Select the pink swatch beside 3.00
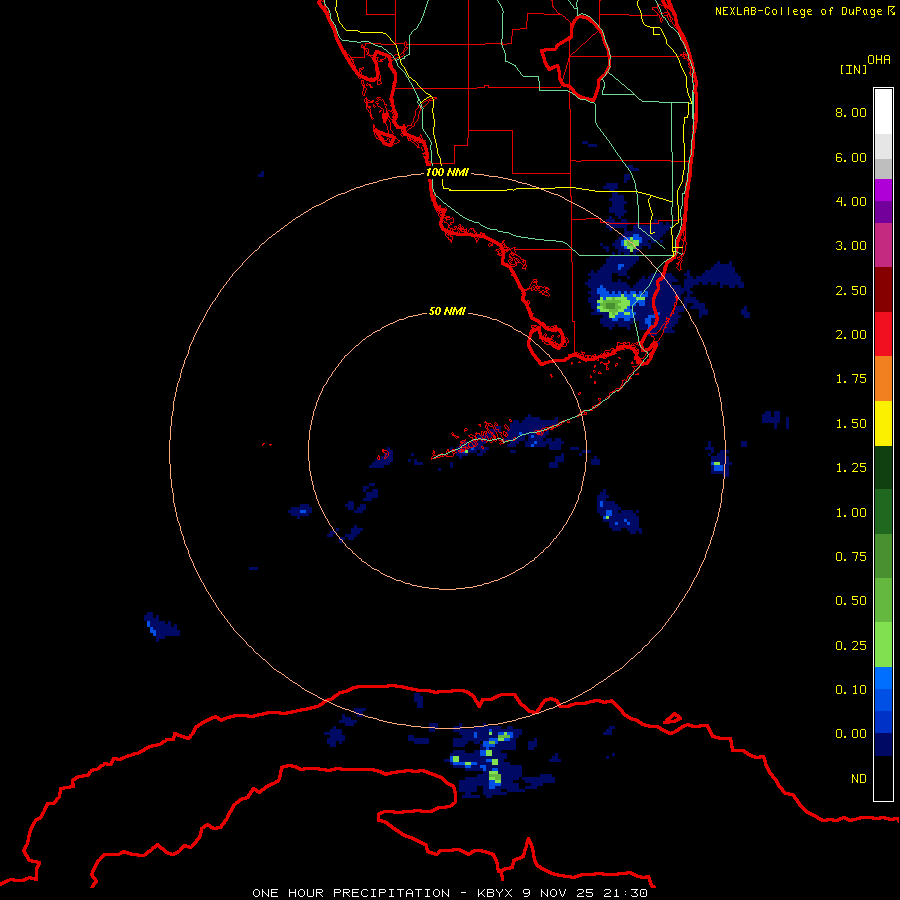900x900 pixels. click(883, 246)
